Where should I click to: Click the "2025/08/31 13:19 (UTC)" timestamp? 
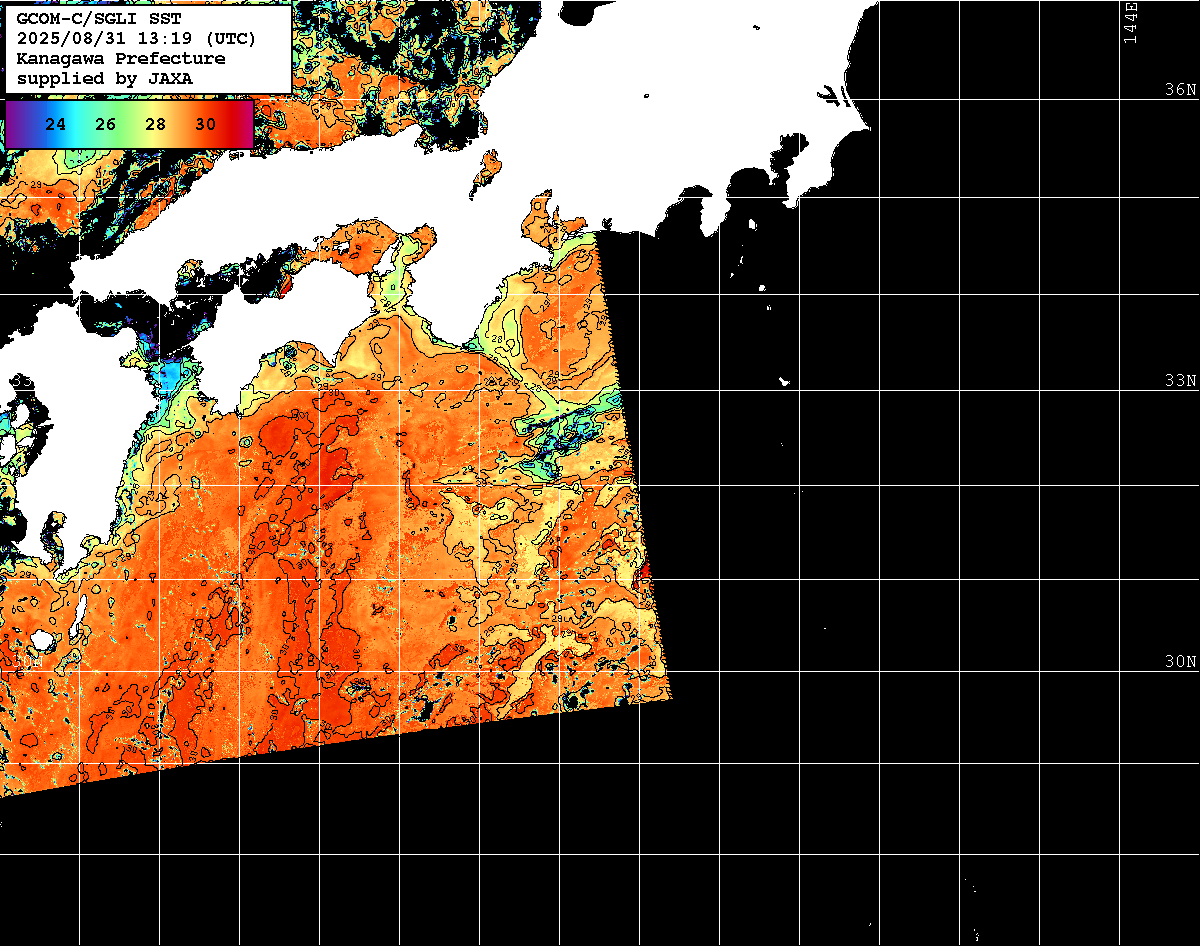coord(136,39)
